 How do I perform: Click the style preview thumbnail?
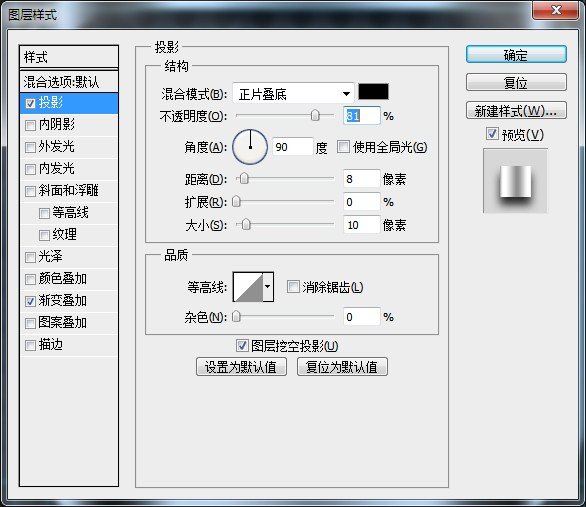[515, 181]
